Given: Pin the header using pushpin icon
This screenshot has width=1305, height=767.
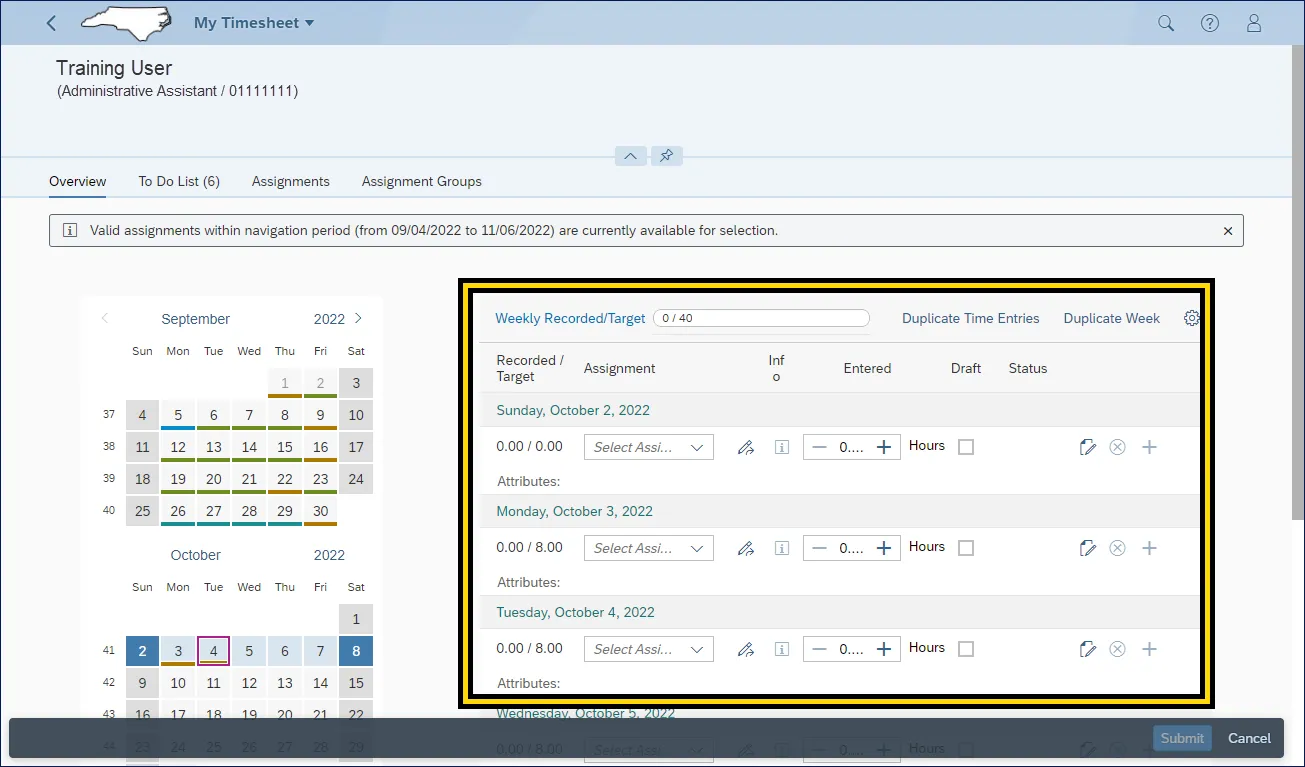Looking at the screenshot, I should 666,156.
